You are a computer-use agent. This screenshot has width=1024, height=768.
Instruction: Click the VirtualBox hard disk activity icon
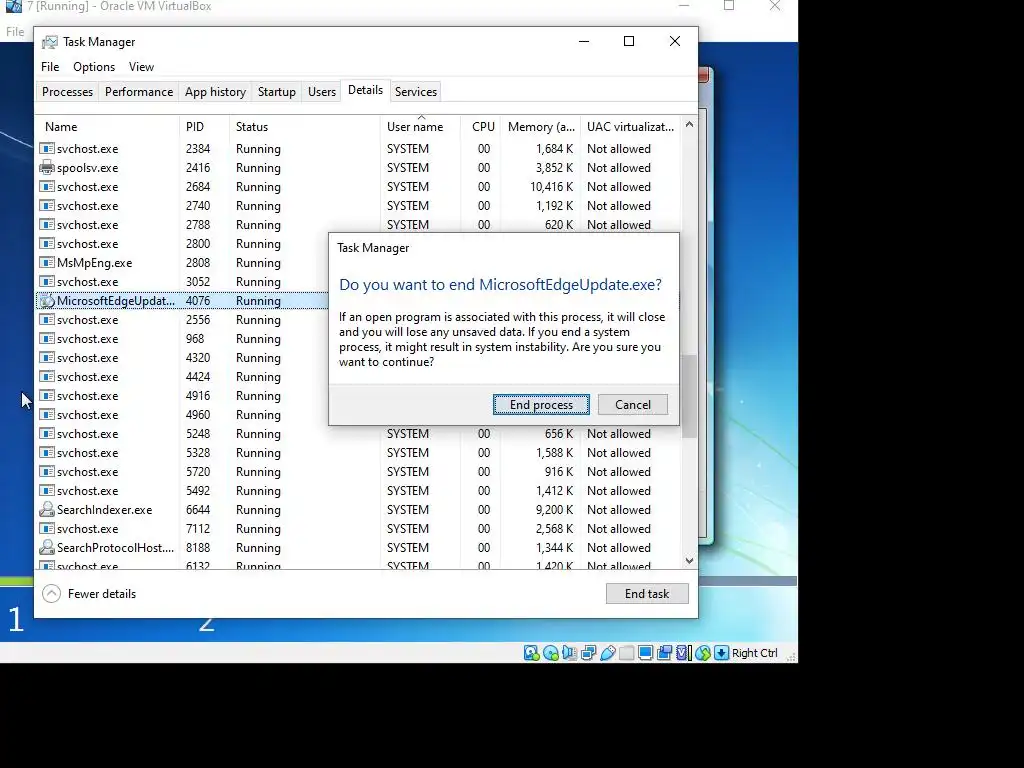click(x=531, y=653)
